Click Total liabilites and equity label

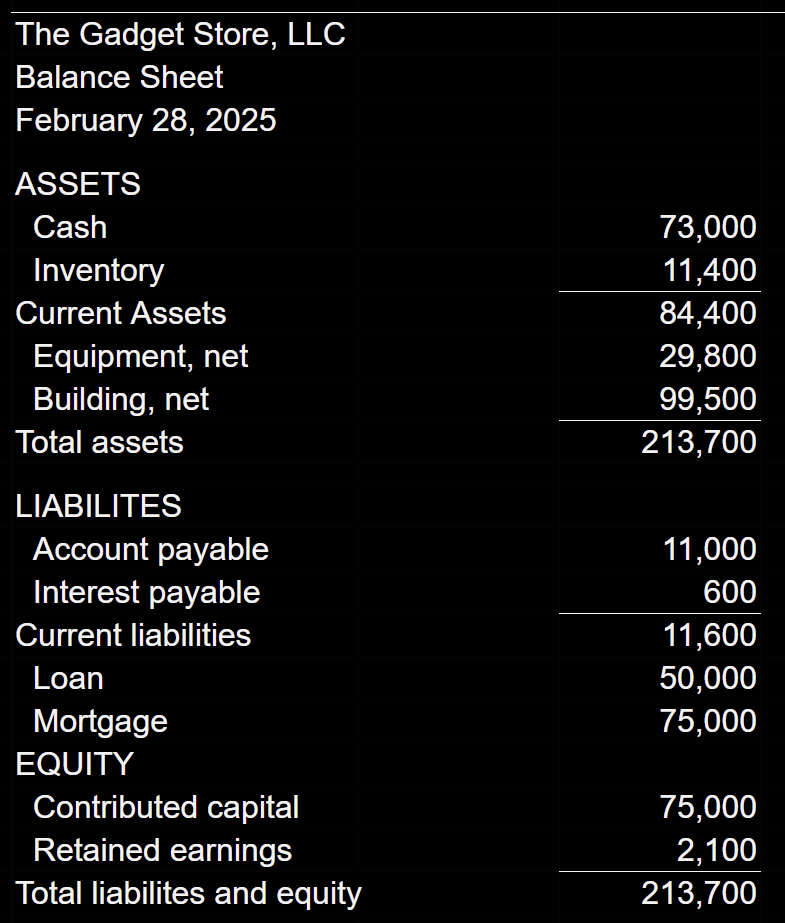pyautogui.click(x=188, y=894)
